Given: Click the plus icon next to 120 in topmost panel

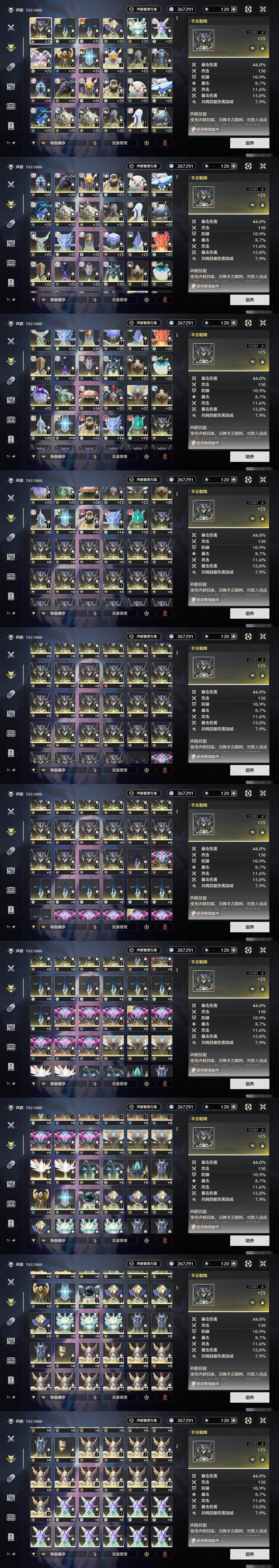Looking at the screenshot, I should [x=233, y=9].
